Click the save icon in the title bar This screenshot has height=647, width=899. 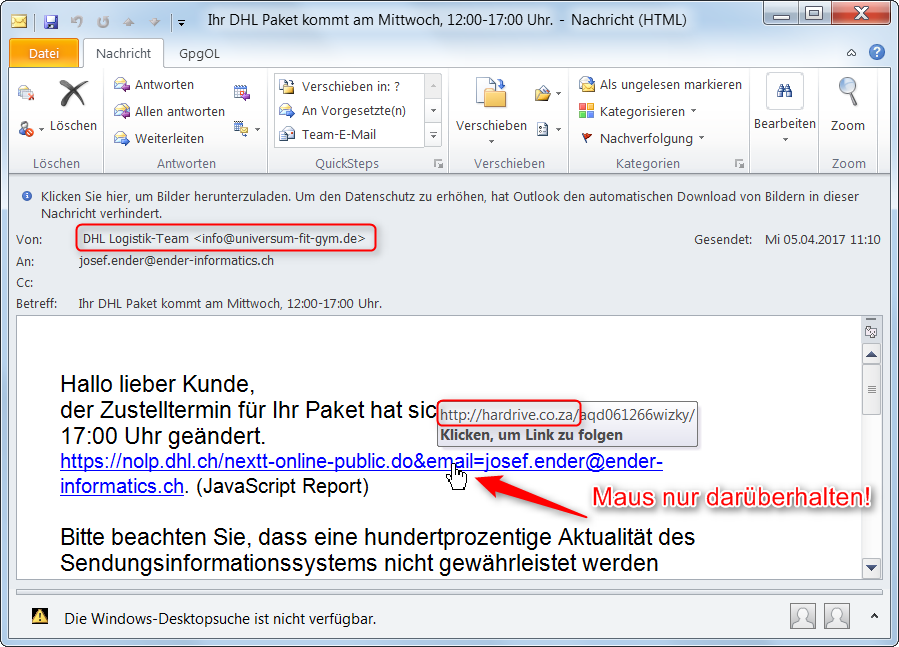[51, 22]
